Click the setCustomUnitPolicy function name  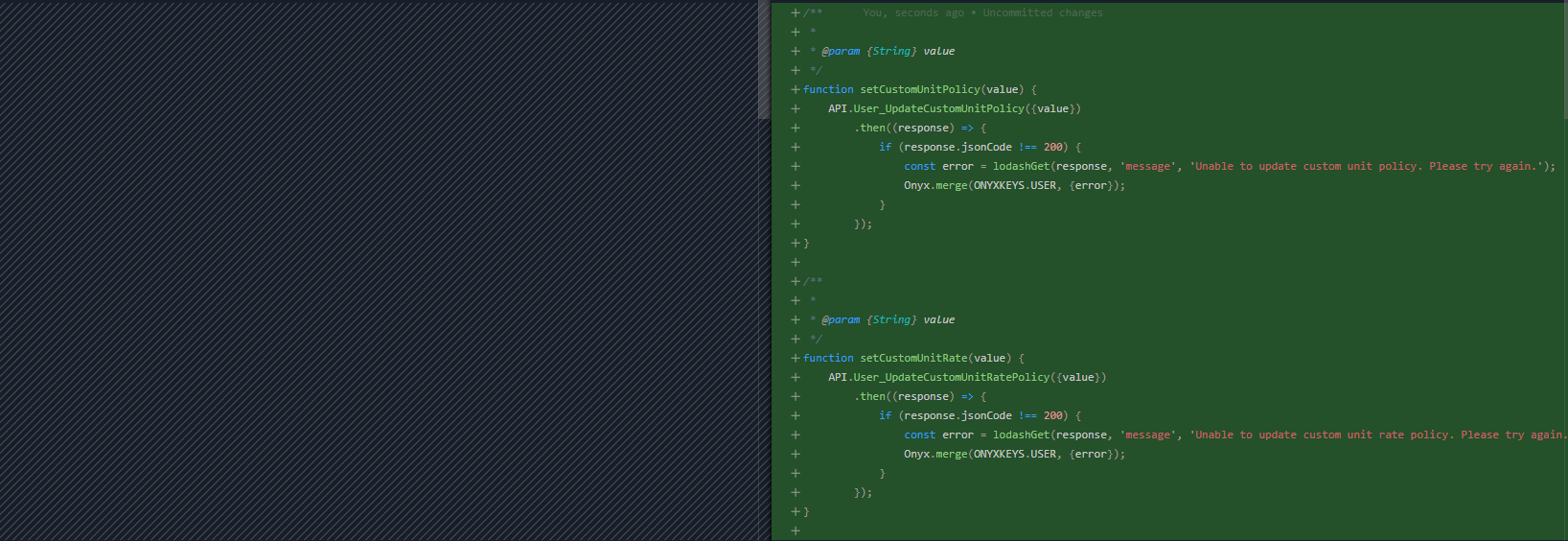pyautogui.click(x=920, y=89)
